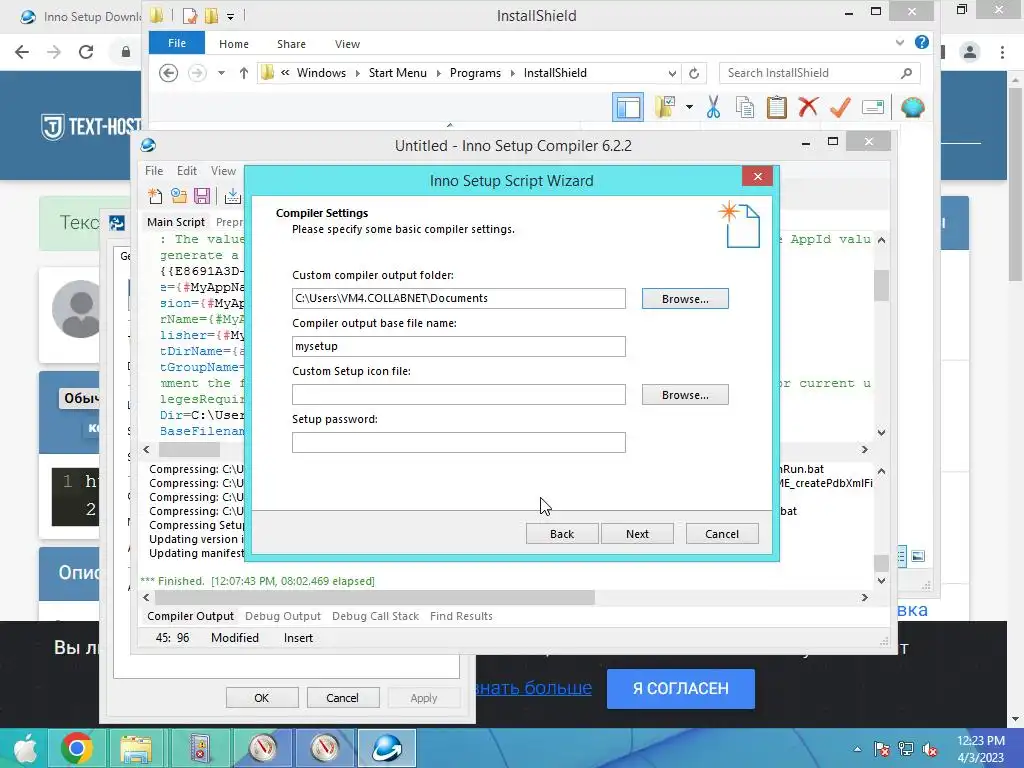Click the File Explorer icon in the taskbar

[x=136, y=748]
